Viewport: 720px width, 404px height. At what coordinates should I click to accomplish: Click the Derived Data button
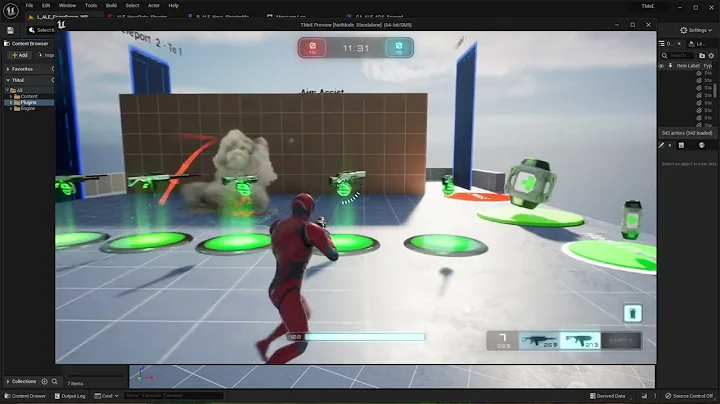pos(608,396)
